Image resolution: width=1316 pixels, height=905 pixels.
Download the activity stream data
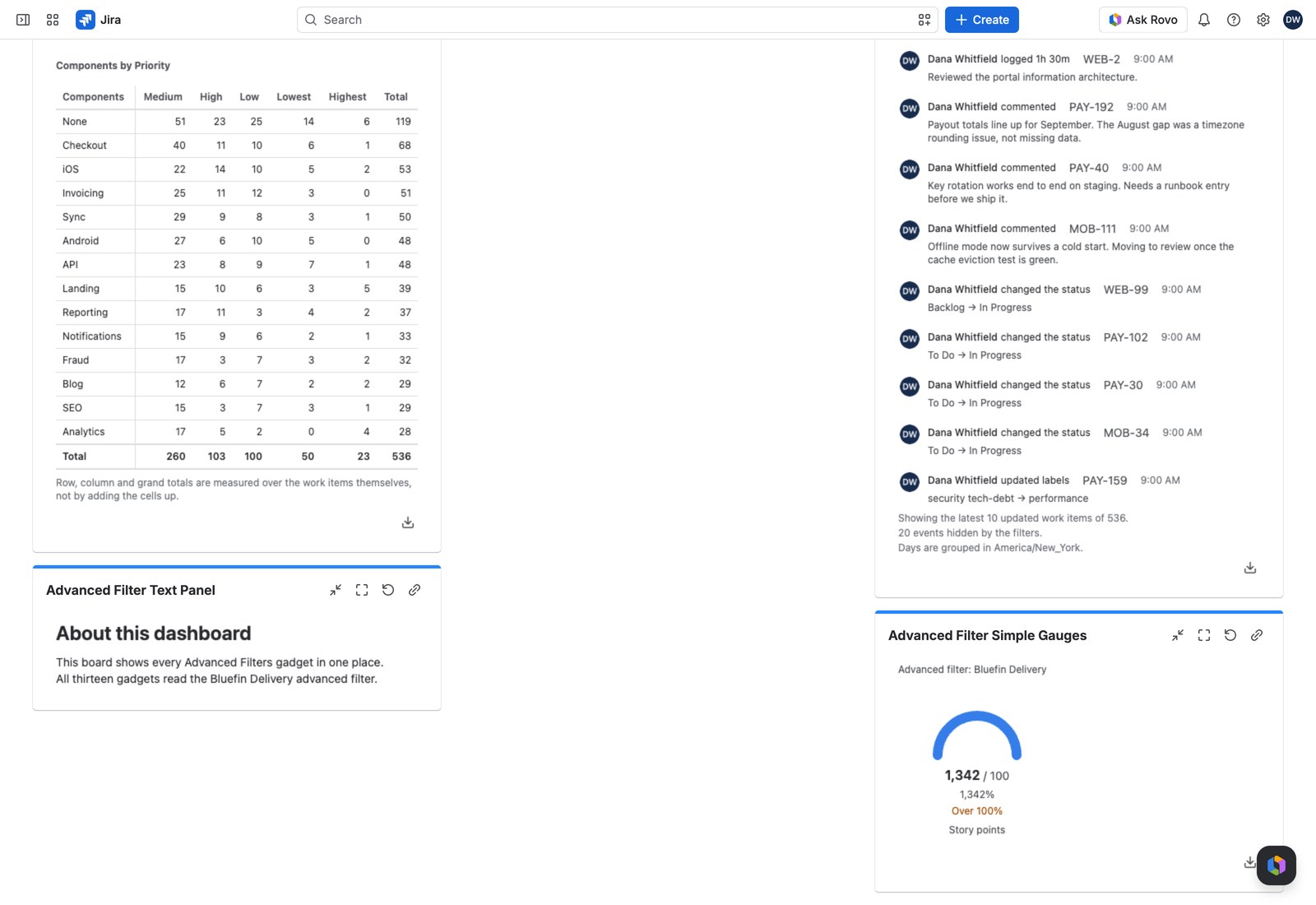(1250, 568)
